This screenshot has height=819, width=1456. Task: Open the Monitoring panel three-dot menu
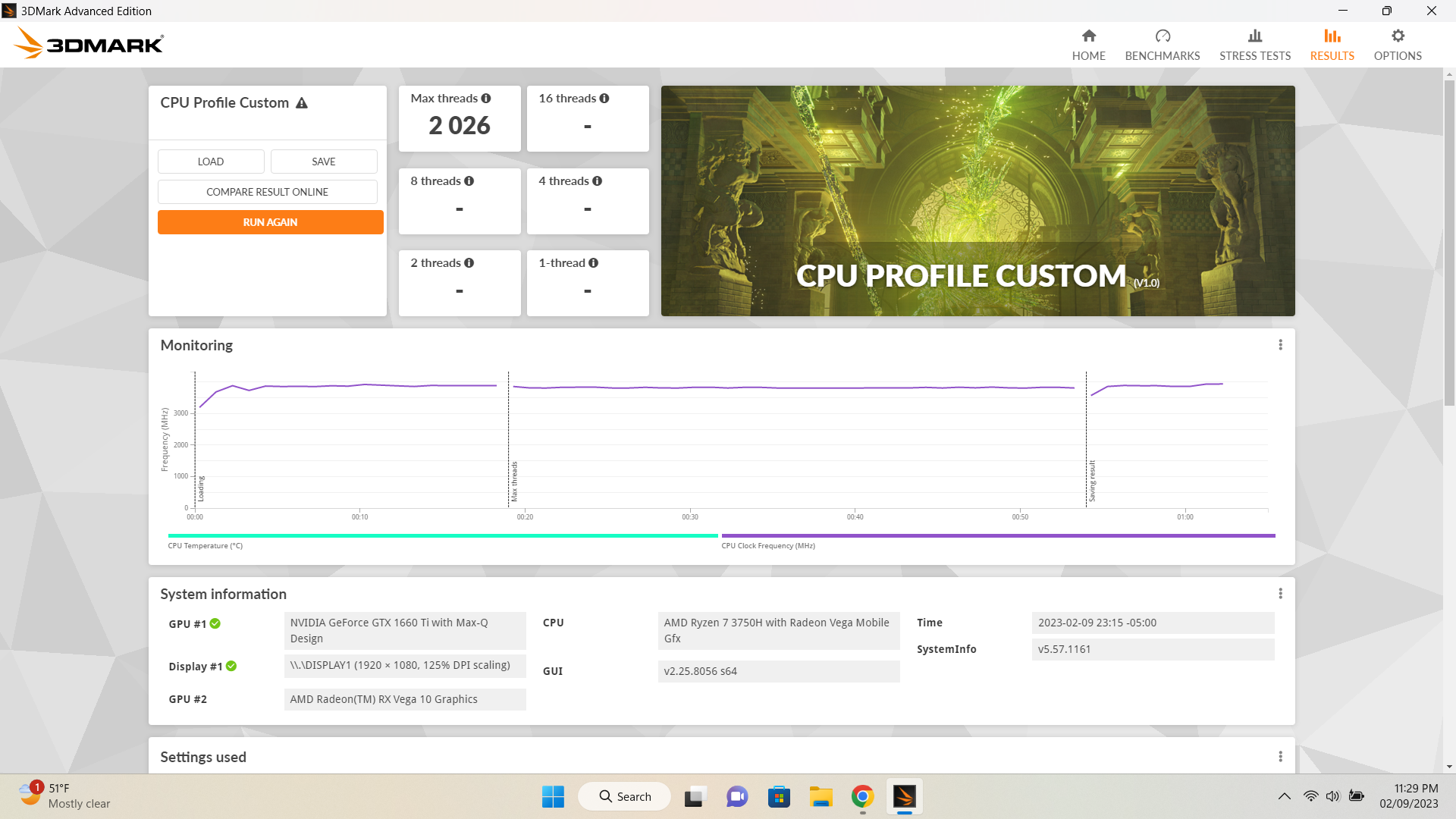pyautogui.click(x=1281, y=345)
